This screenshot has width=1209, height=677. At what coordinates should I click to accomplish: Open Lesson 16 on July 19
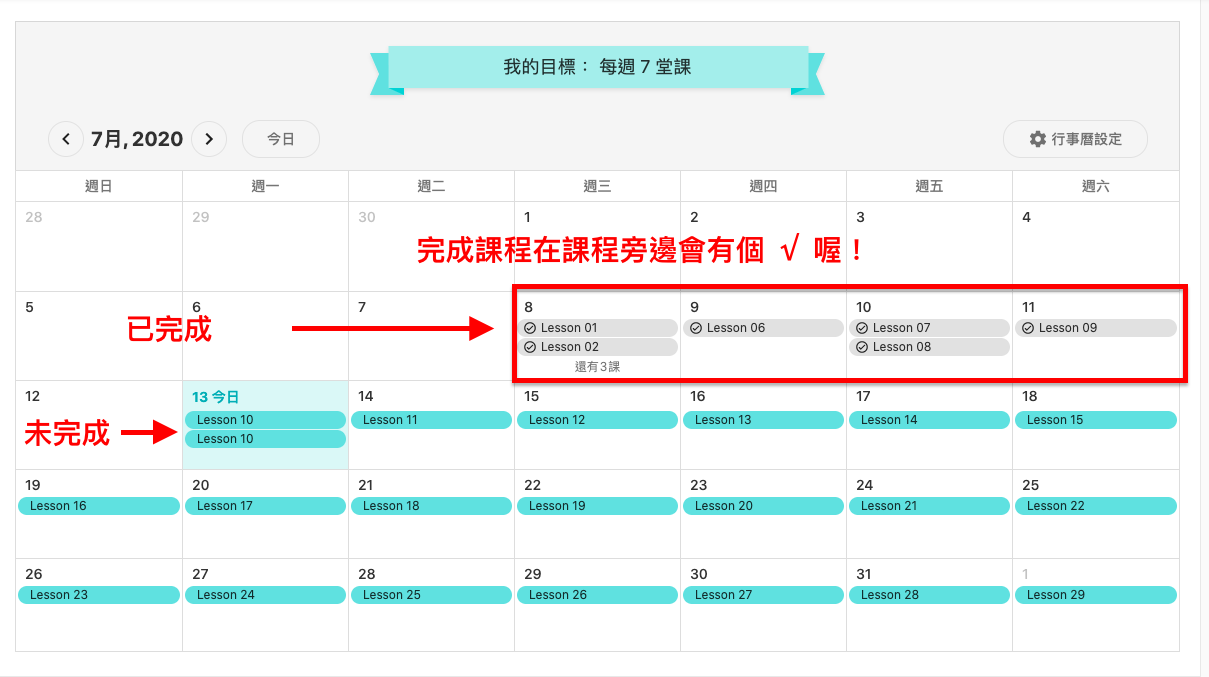pos(99,506)
